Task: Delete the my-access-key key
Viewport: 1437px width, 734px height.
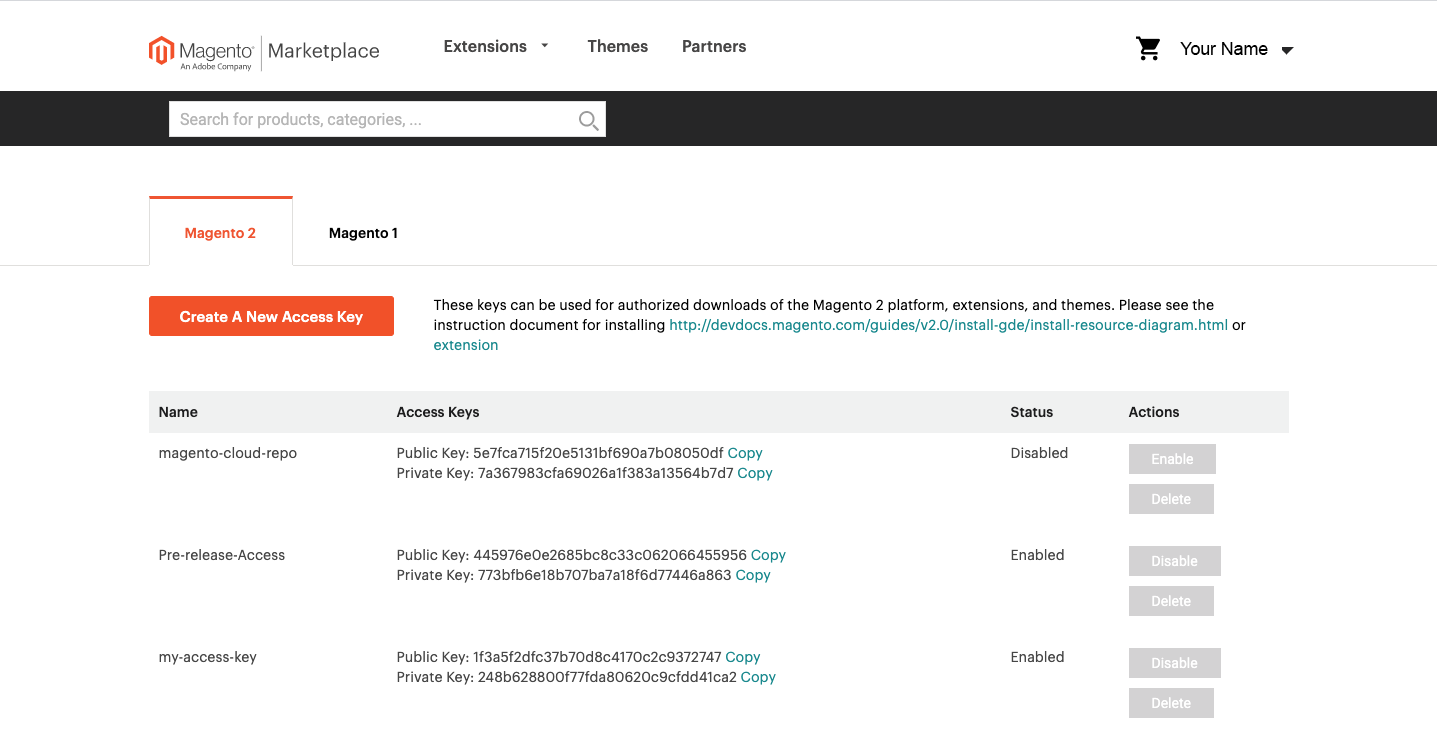Action: (1171, 703)
